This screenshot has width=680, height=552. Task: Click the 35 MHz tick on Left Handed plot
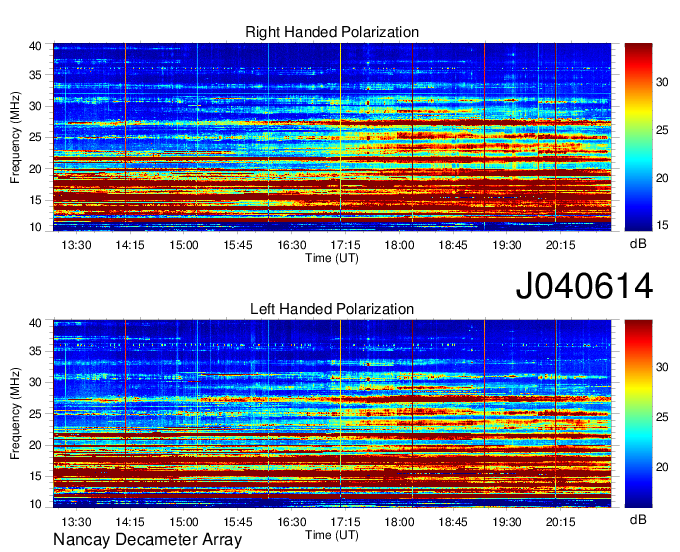(36, 351)
